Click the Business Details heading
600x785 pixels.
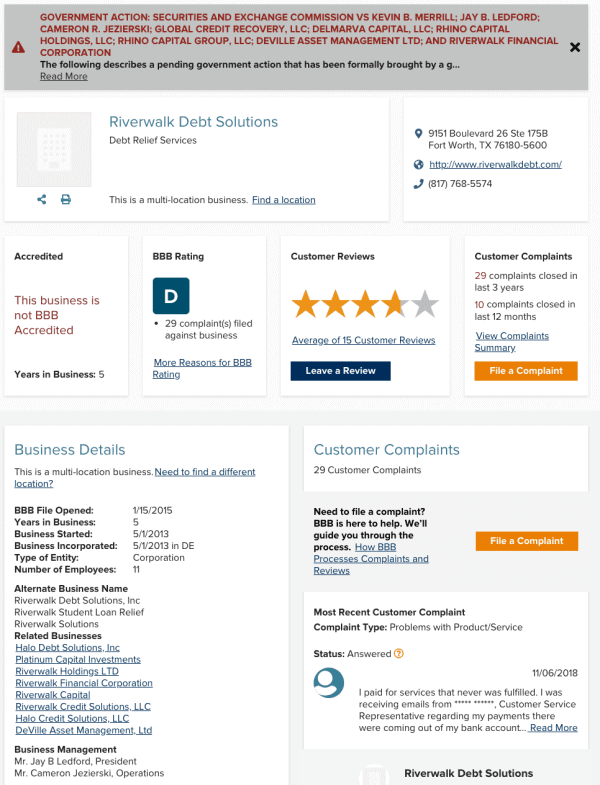point(70,450)
